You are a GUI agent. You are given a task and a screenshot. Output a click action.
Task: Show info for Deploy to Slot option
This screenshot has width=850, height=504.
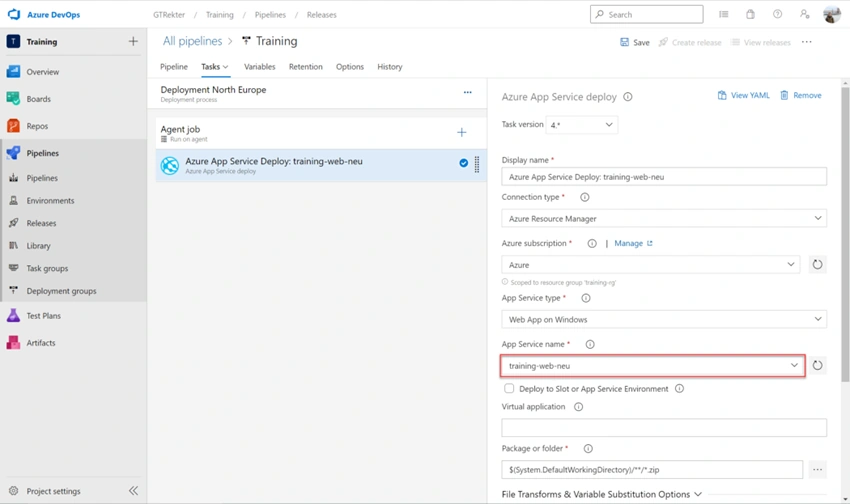point(679,389)
